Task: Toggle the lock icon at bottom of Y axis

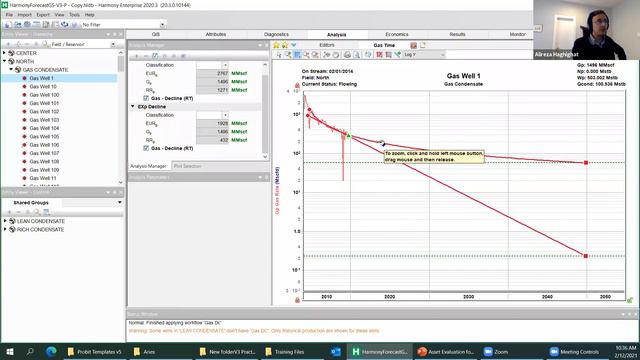Action: pyautogui.click(x=297, y=300)
